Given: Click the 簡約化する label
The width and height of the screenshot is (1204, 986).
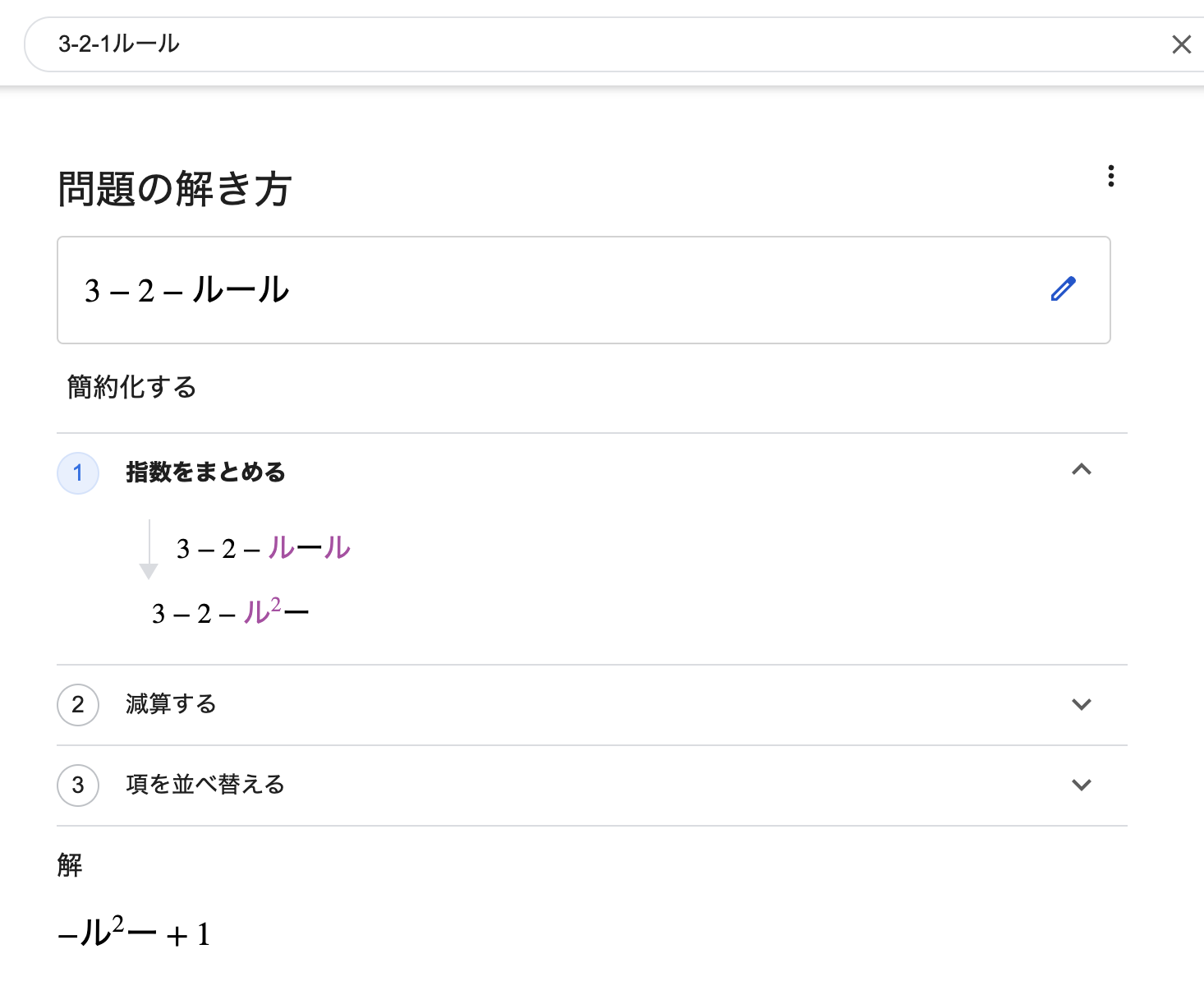Looking at the screenshot, I should (131, 387).
